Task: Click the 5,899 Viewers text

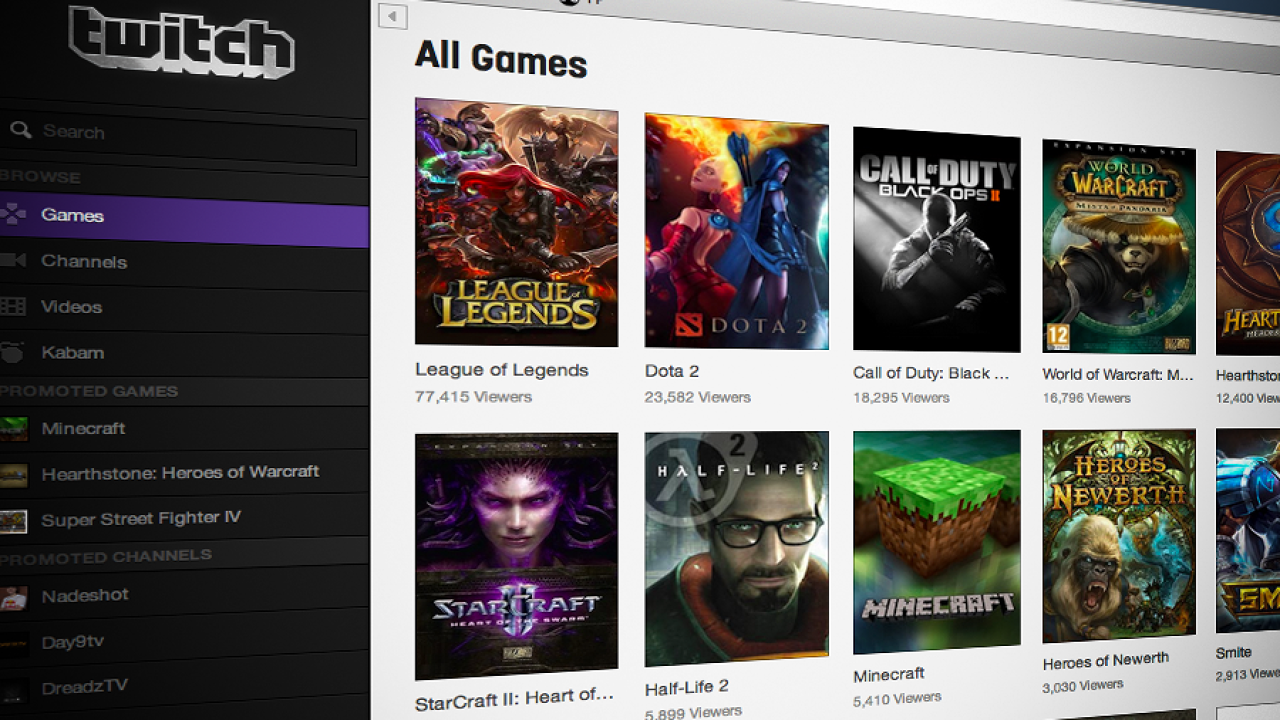Action: tap(694, 713)
